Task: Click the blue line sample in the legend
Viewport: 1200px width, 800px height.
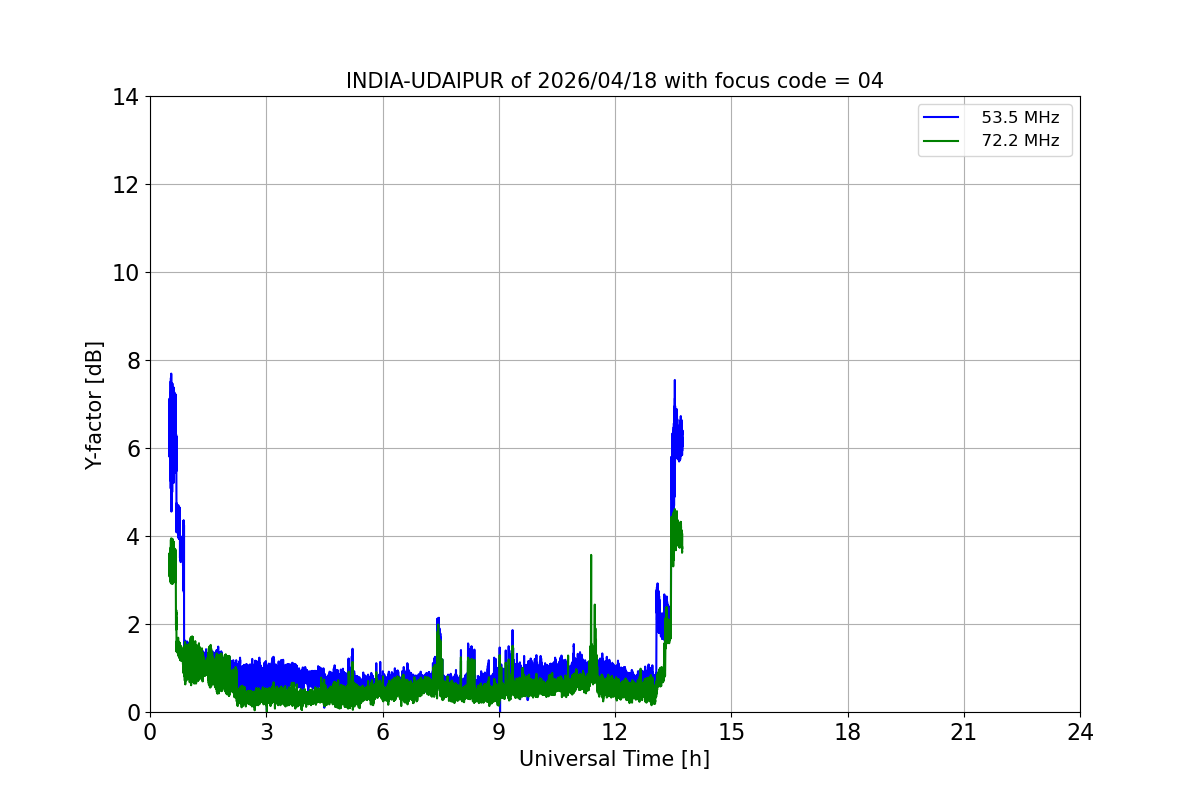Action: (942, 118)
